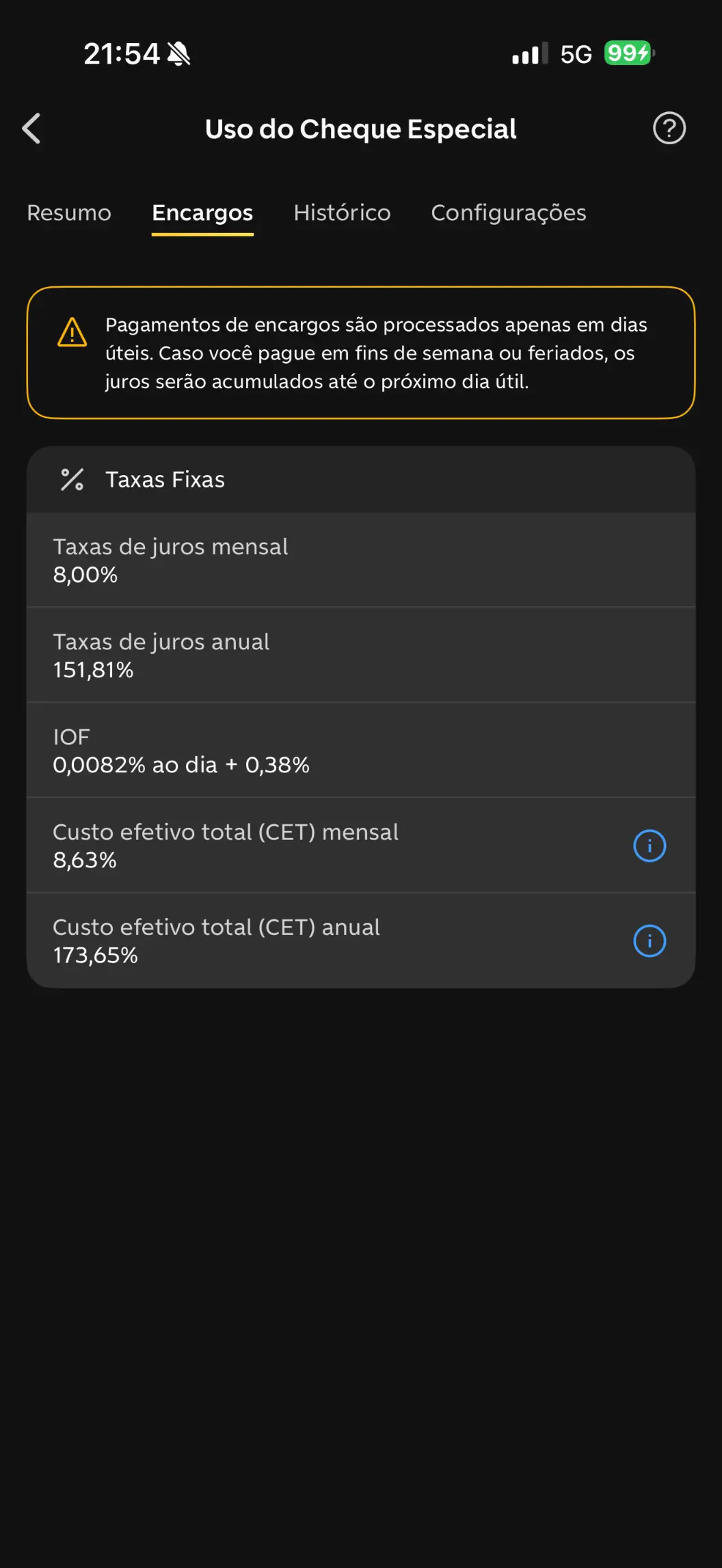This screenshot has width=722, height=1568.
Task: Select the Taxas de juros mensal row
Action: click(360, 560)
